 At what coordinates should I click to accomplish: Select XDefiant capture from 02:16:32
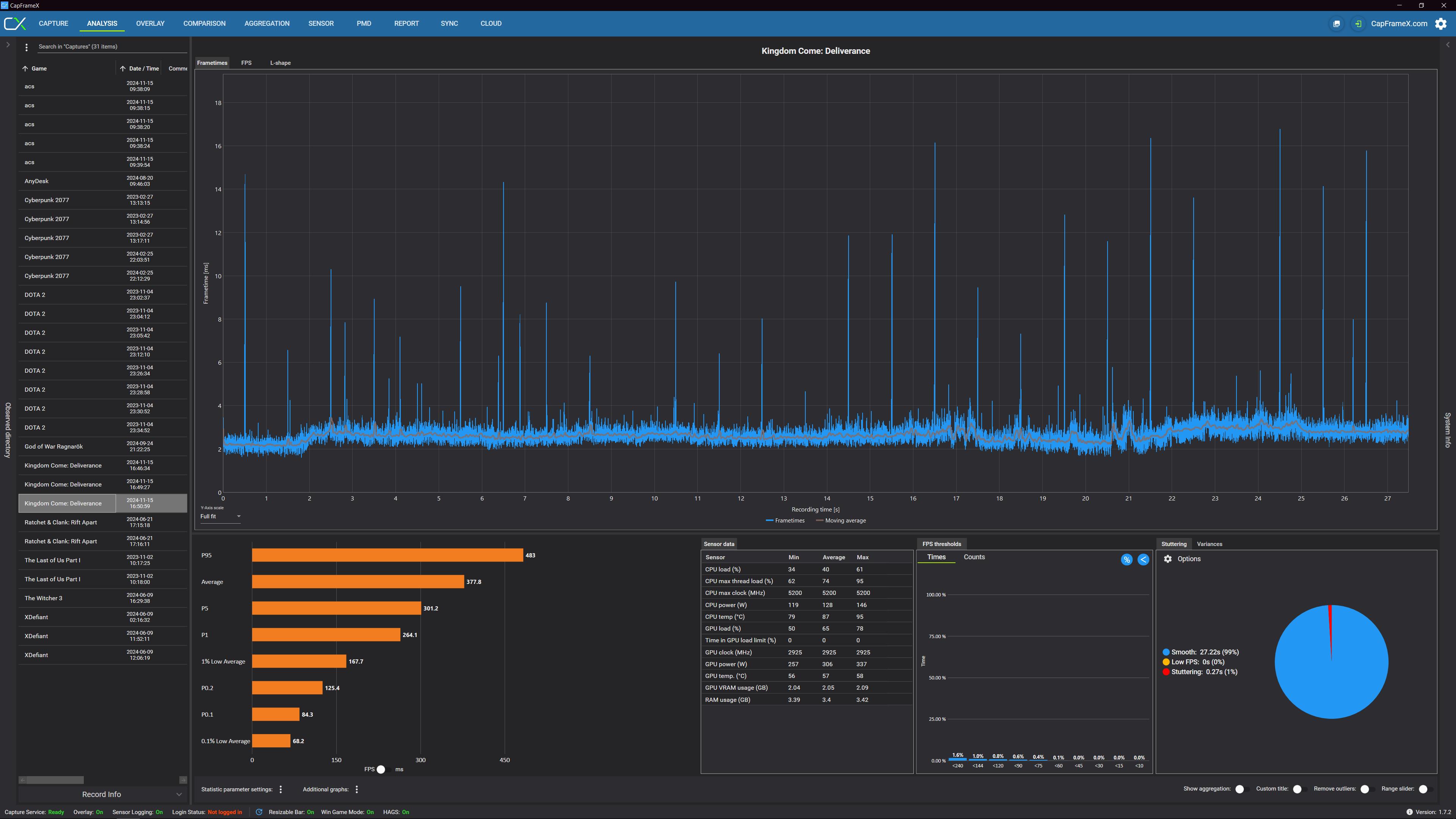pyautogui.click(x=103, y=617)
